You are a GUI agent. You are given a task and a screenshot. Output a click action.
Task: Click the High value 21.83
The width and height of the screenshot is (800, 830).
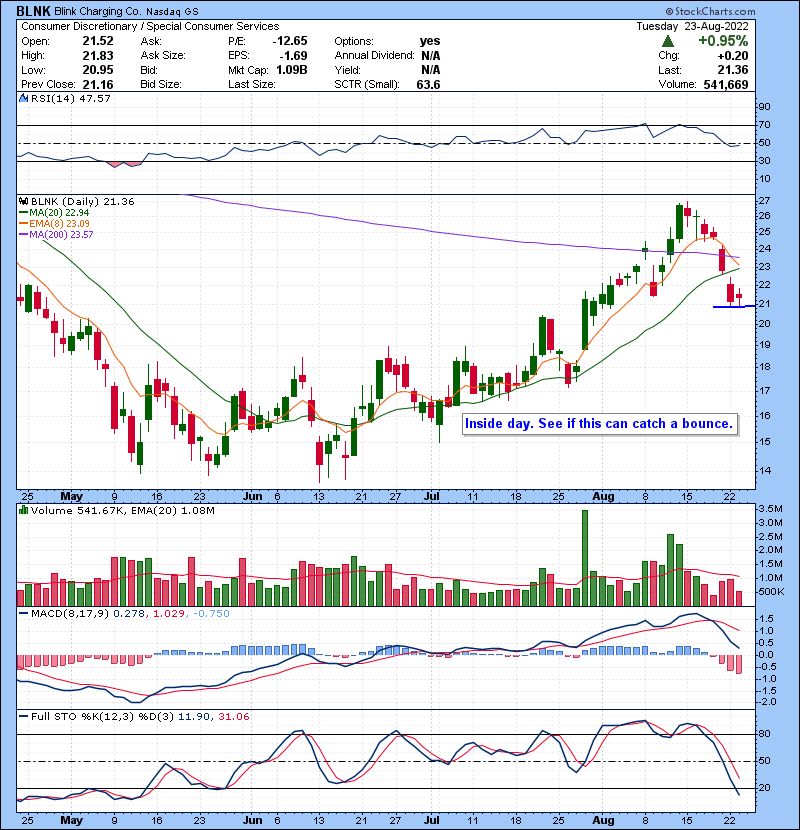(98, 56)
